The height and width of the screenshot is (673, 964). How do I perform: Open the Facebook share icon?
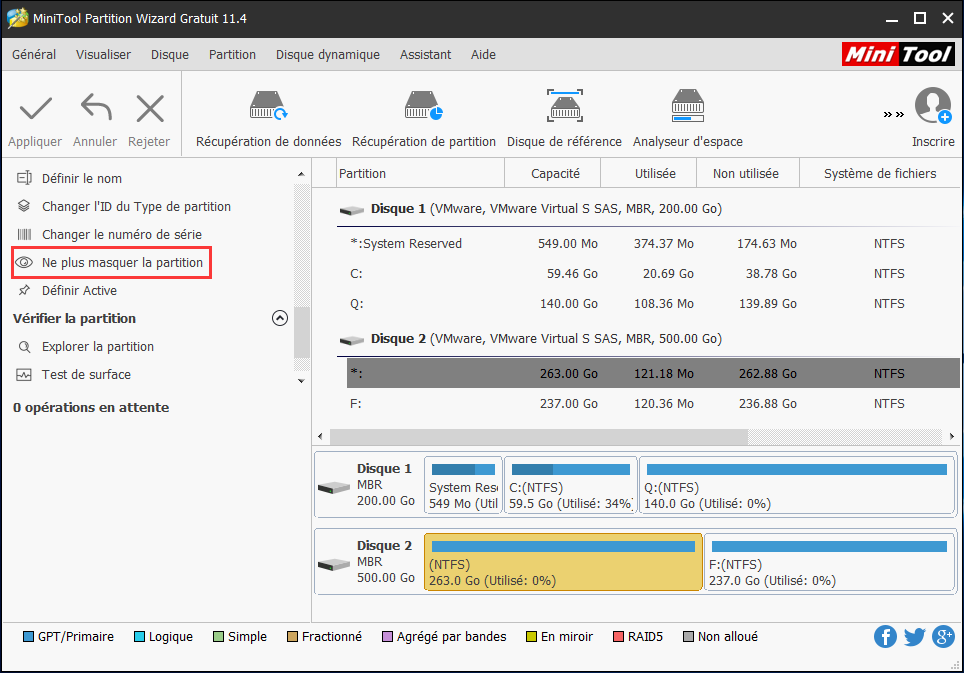pos(885,637)
